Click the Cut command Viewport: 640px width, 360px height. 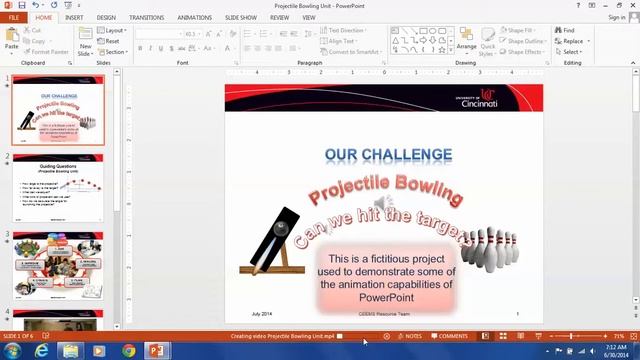(32, 30)
